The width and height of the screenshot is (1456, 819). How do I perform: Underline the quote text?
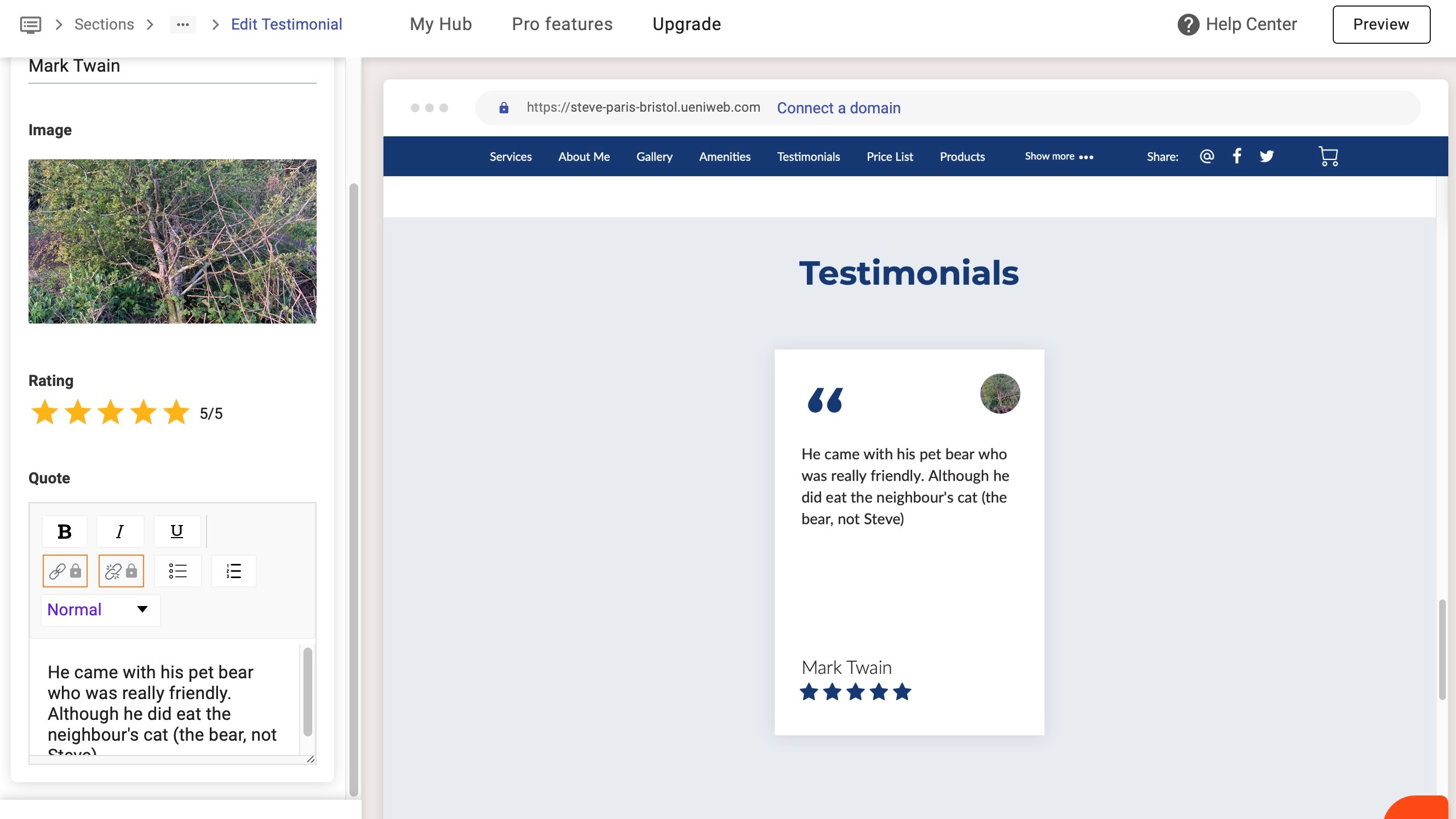(177, 531)
